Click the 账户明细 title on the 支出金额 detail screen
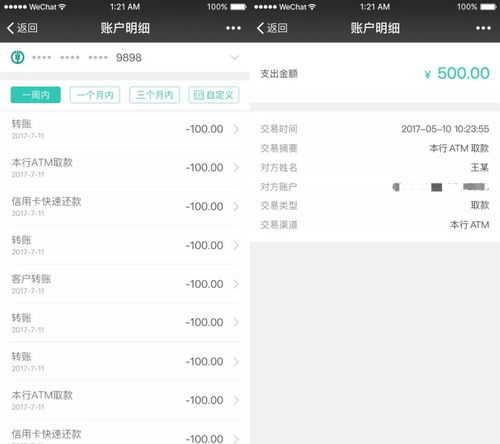 375,28
